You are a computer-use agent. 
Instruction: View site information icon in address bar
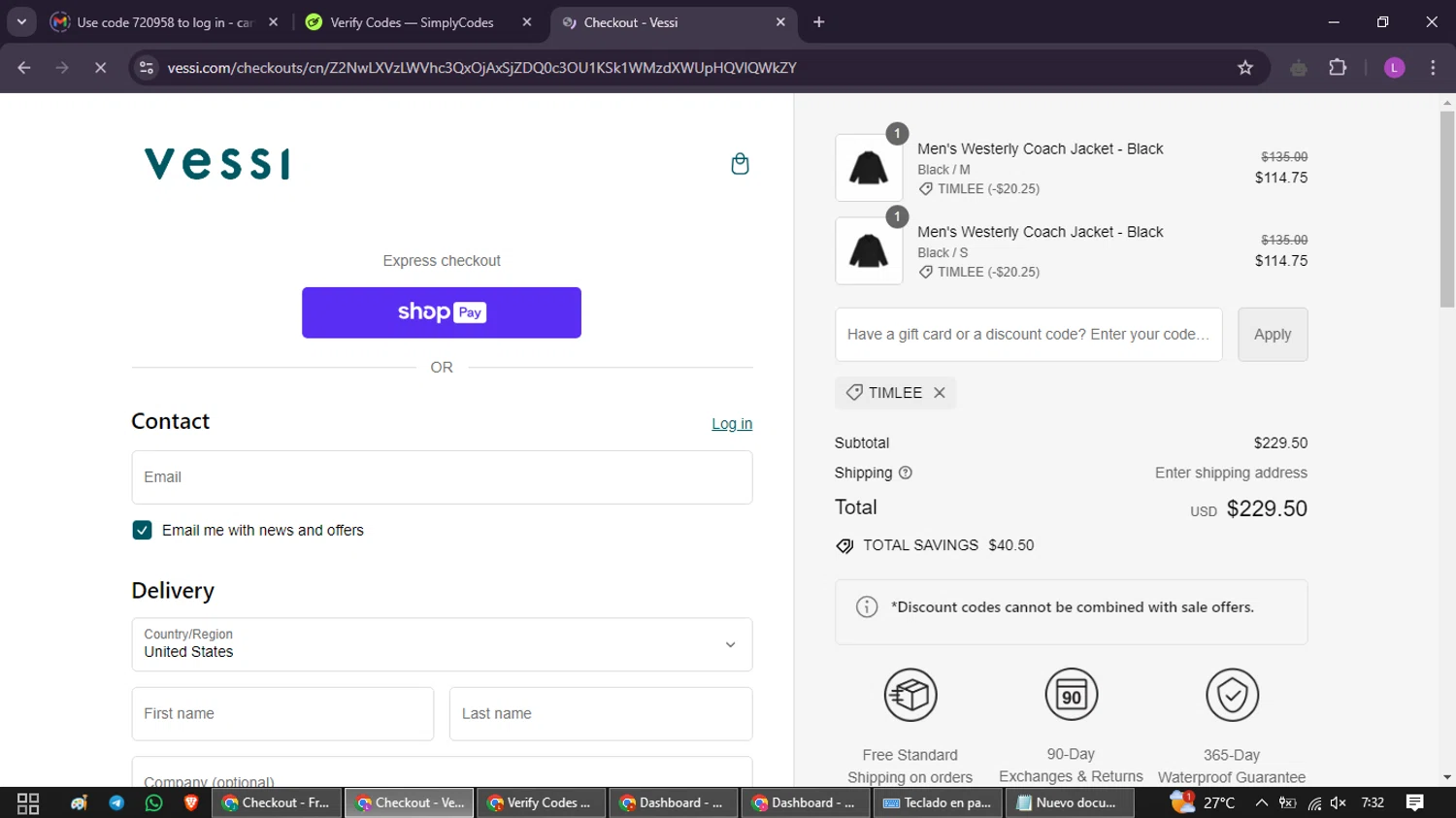[147, 68]
